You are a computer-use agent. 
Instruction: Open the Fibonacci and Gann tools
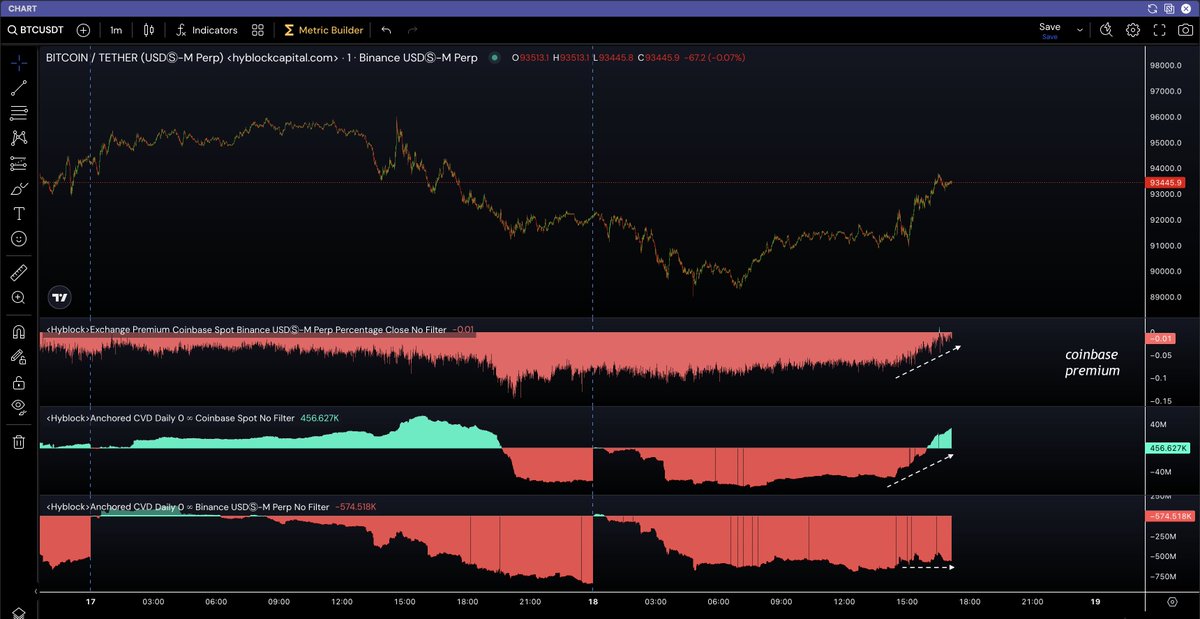pos(19,113)
